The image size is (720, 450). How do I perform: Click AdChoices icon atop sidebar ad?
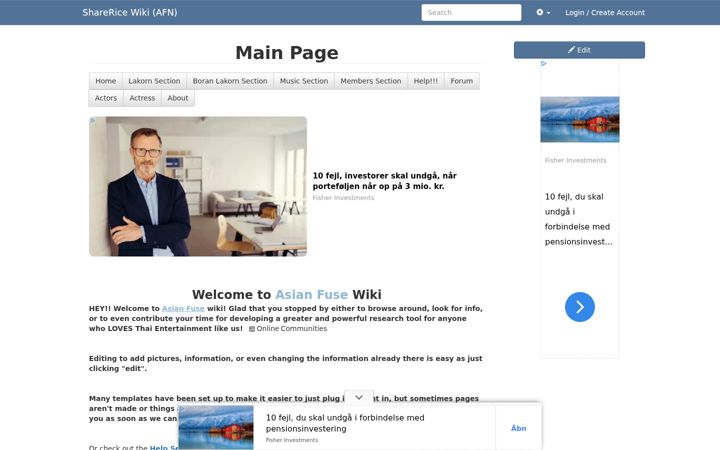[x=544, y=63]
